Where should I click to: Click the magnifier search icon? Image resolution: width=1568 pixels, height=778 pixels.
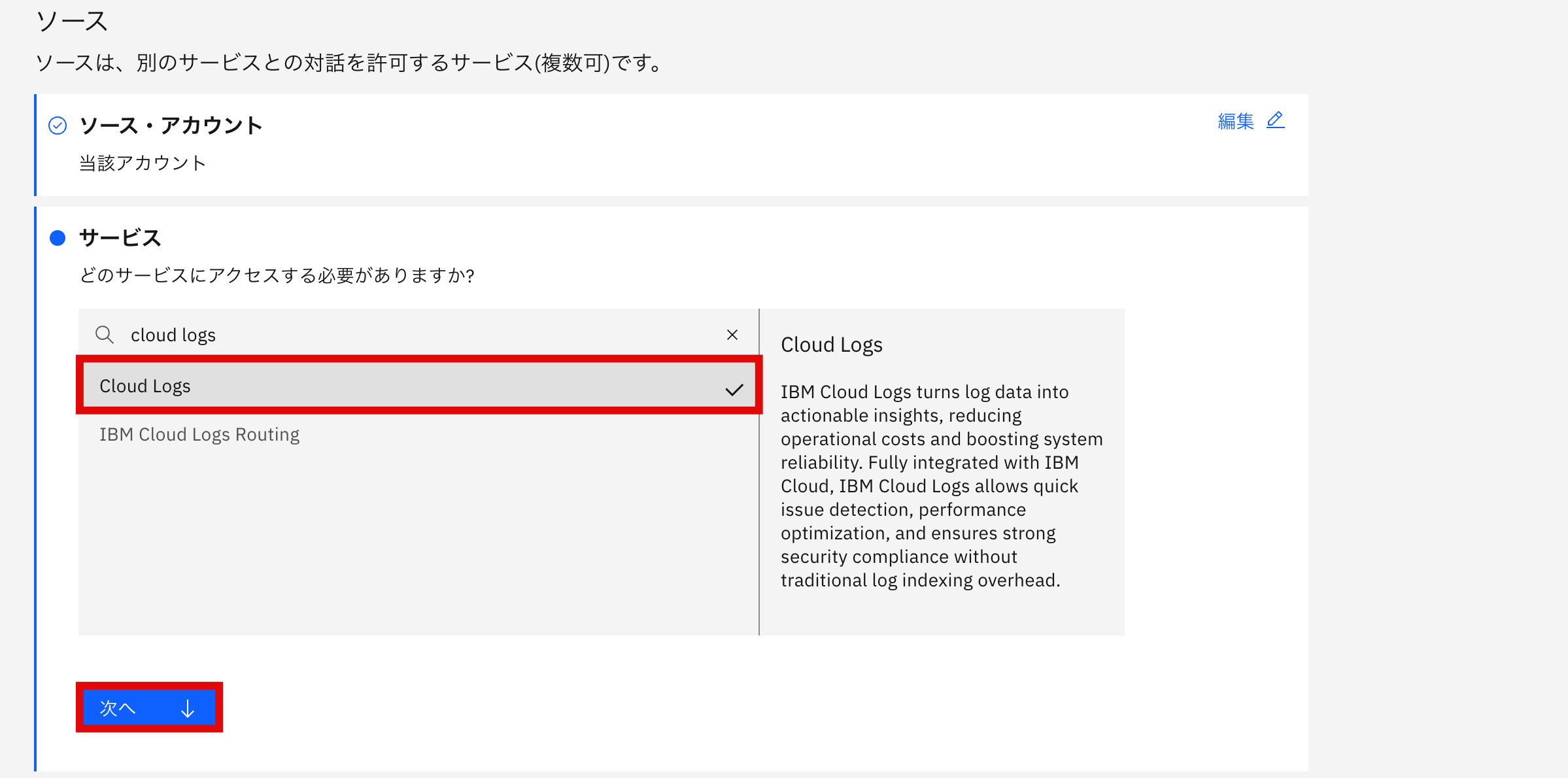pyautogui.click(x=105, y=335)
